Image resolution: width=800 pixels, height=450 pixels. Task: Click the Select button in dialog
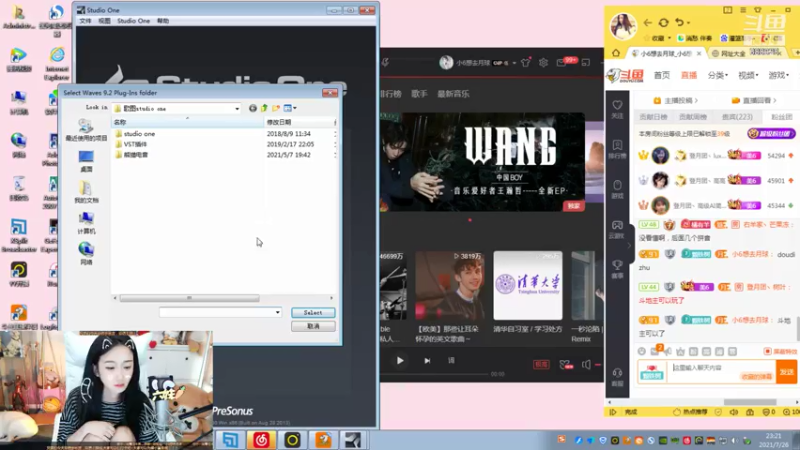click(313, 312)
